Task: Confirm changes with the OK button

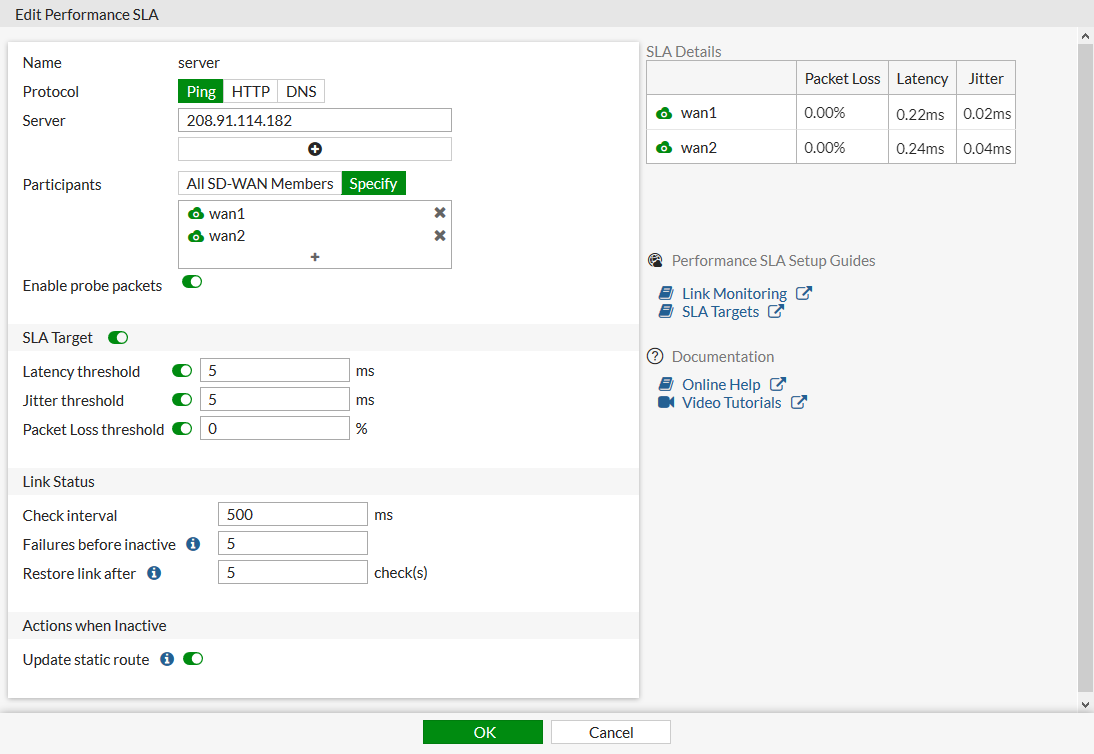Action: click(483, 731)
